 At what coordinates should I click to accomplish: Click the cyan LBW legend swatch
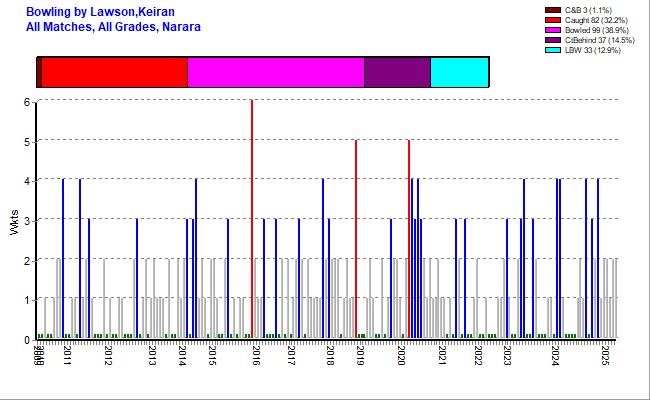point(553,50)
